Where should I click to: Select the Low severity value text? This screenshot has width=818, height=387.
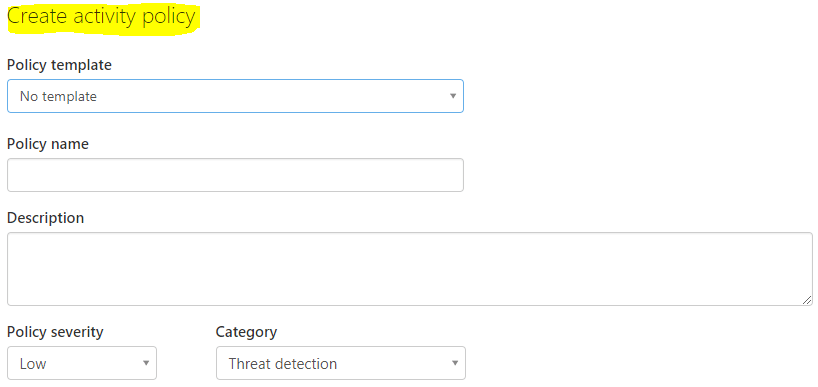33,364
